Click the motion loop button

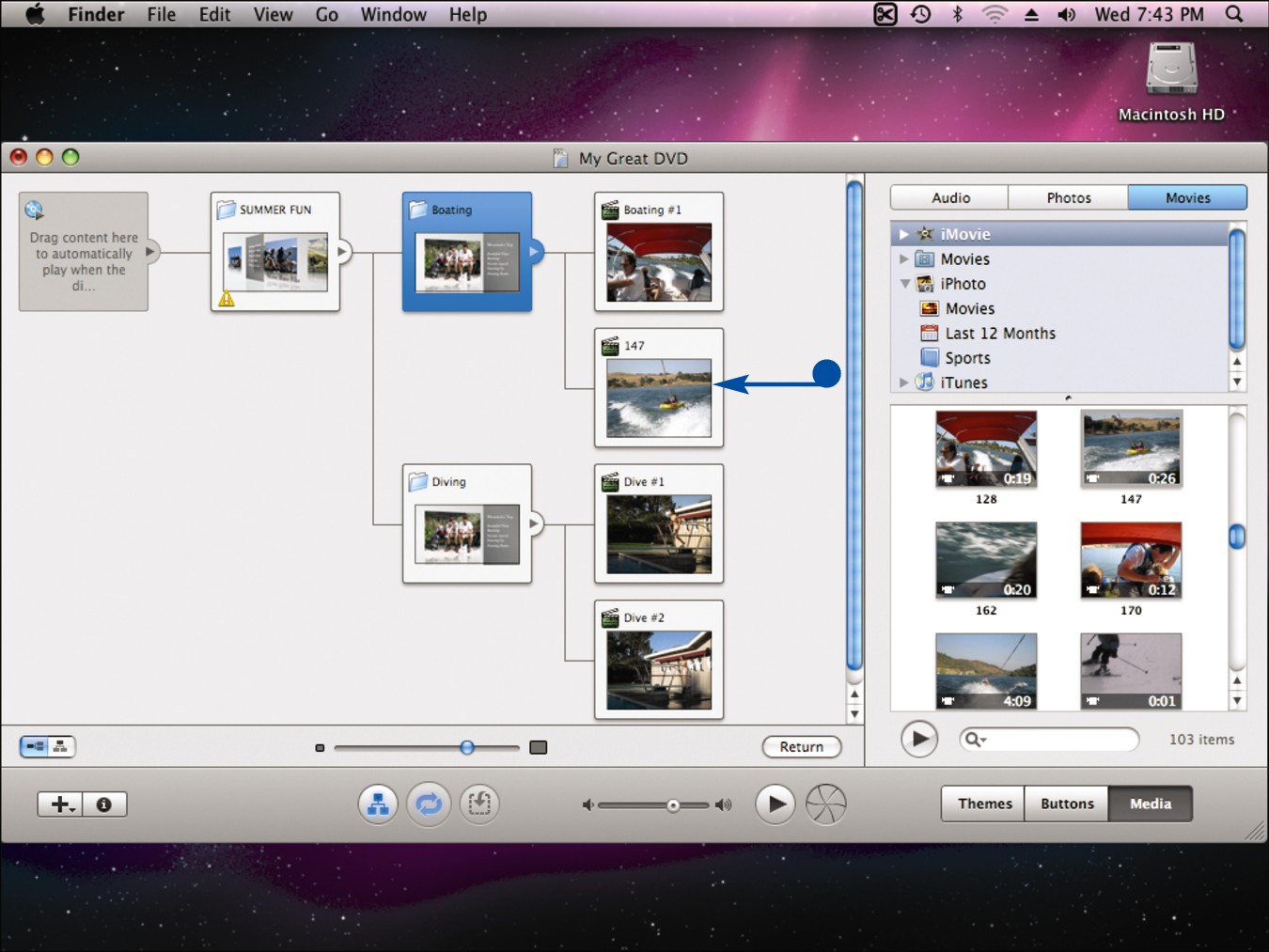pyautogui.click(x=429, y=804)
